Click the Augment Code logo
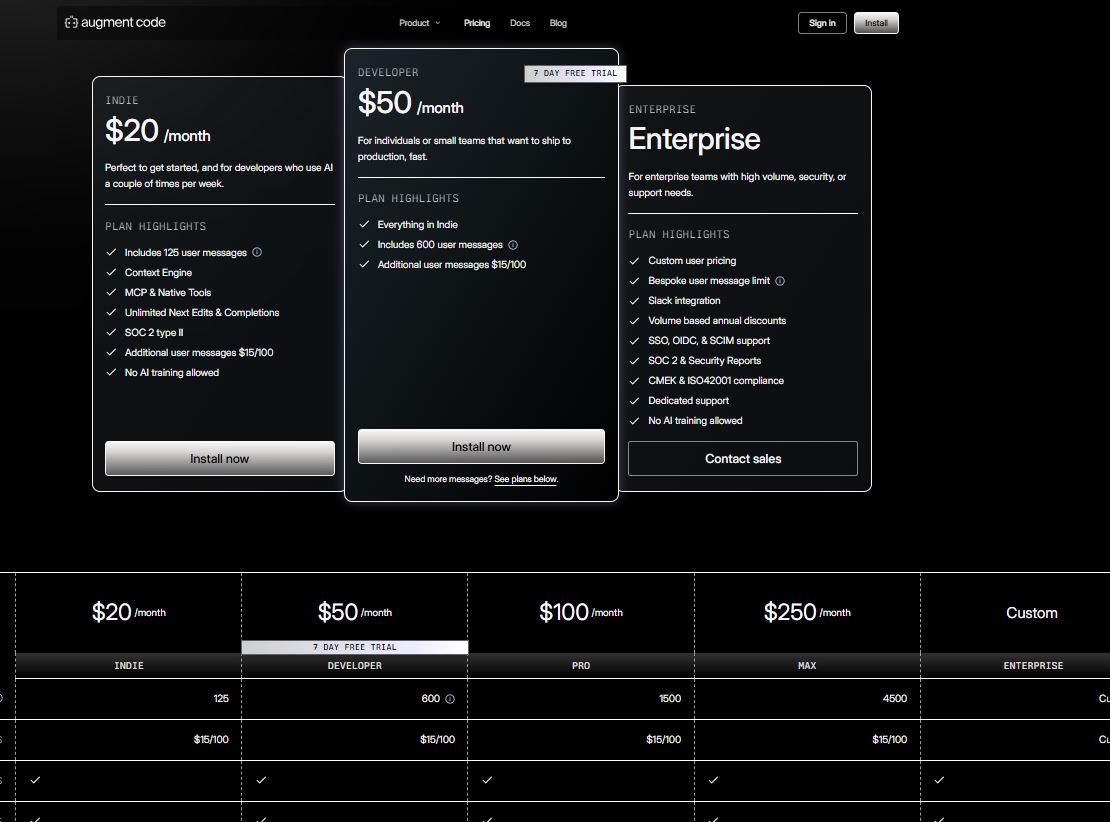Screen dimensions: 1110x822 [115, 22]
